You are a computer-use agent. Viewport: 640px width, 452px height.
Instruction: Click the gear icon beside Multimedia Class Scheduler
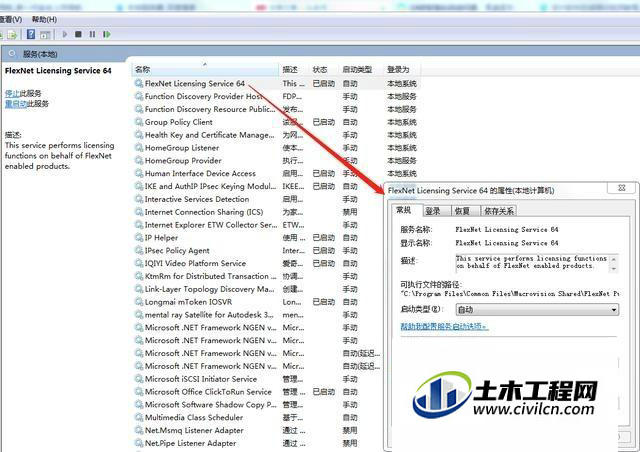tap(139, 417)
